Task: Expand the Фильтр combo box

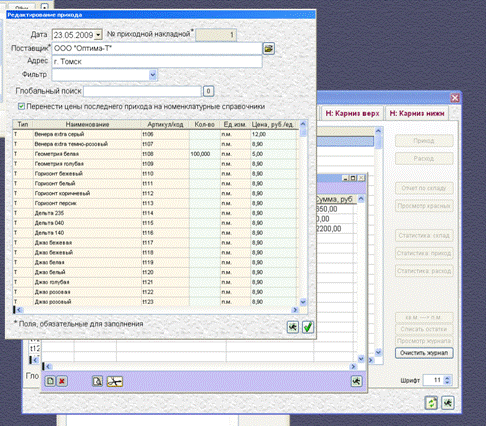Action: point(153,75)
